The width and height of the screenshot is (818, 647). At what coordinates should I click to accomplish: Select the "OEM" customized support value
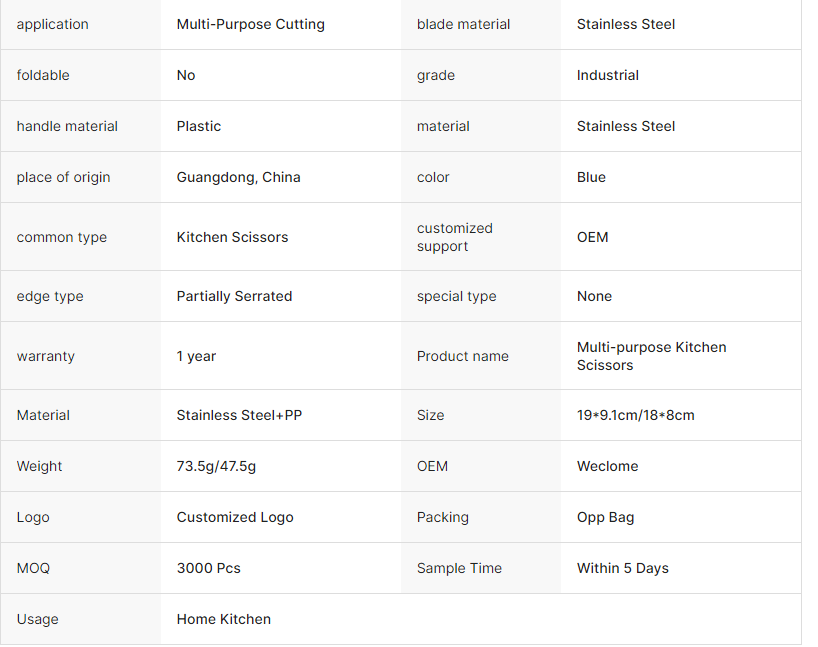pyautogui.click(x=592, y=237)
